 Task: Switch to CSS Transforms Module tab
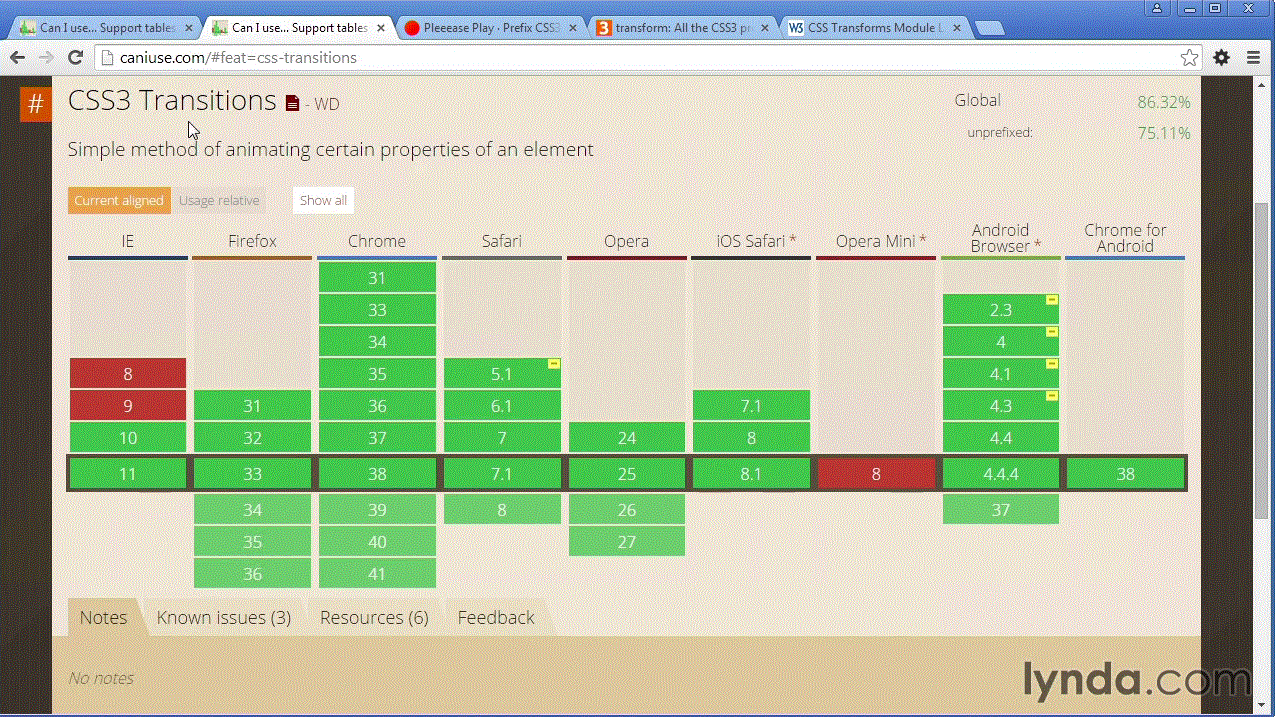coord(873,28)
